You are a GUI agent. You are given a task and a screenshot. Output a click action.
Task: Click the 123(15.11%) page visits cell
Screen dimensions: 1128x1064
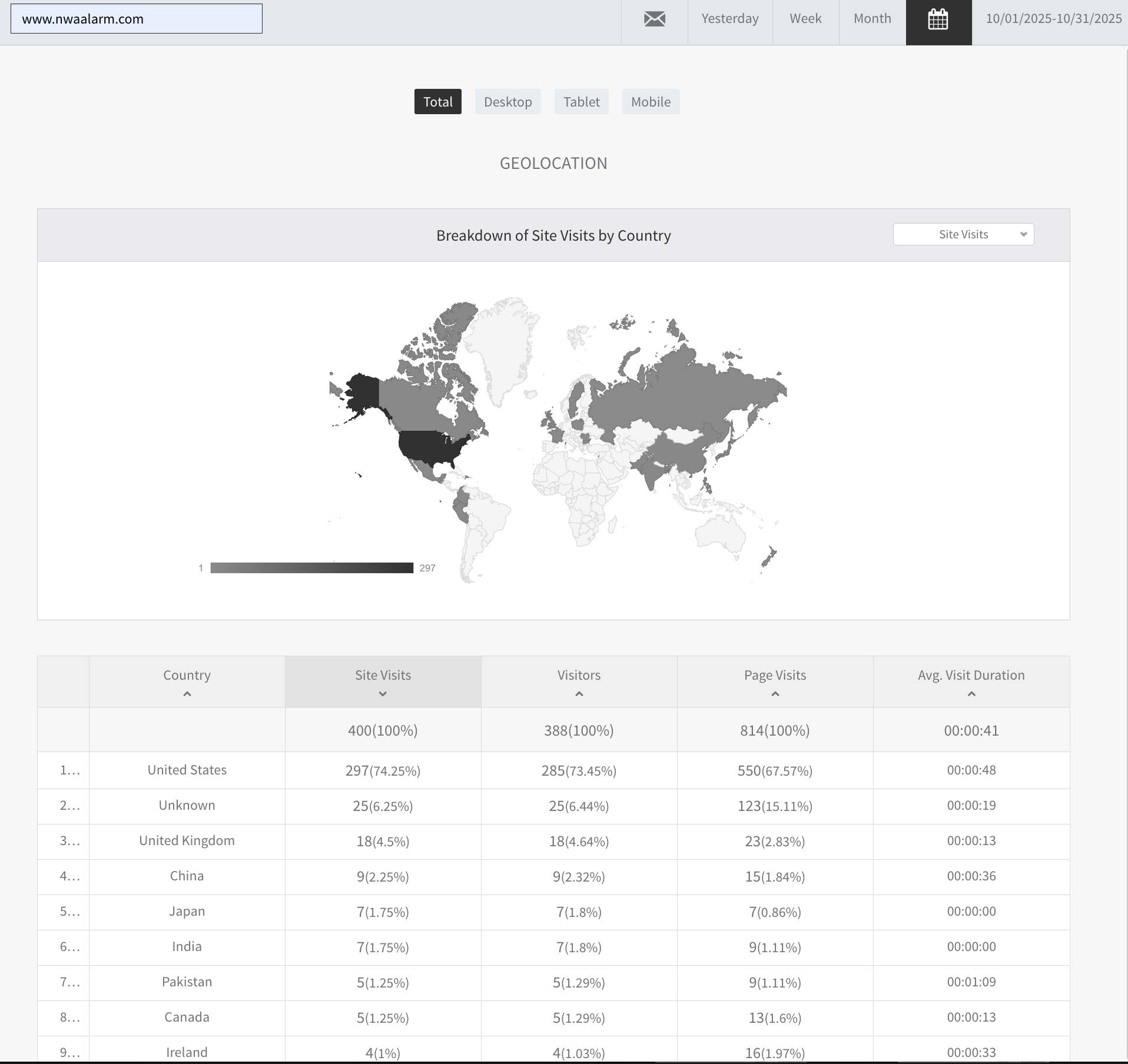775,806
